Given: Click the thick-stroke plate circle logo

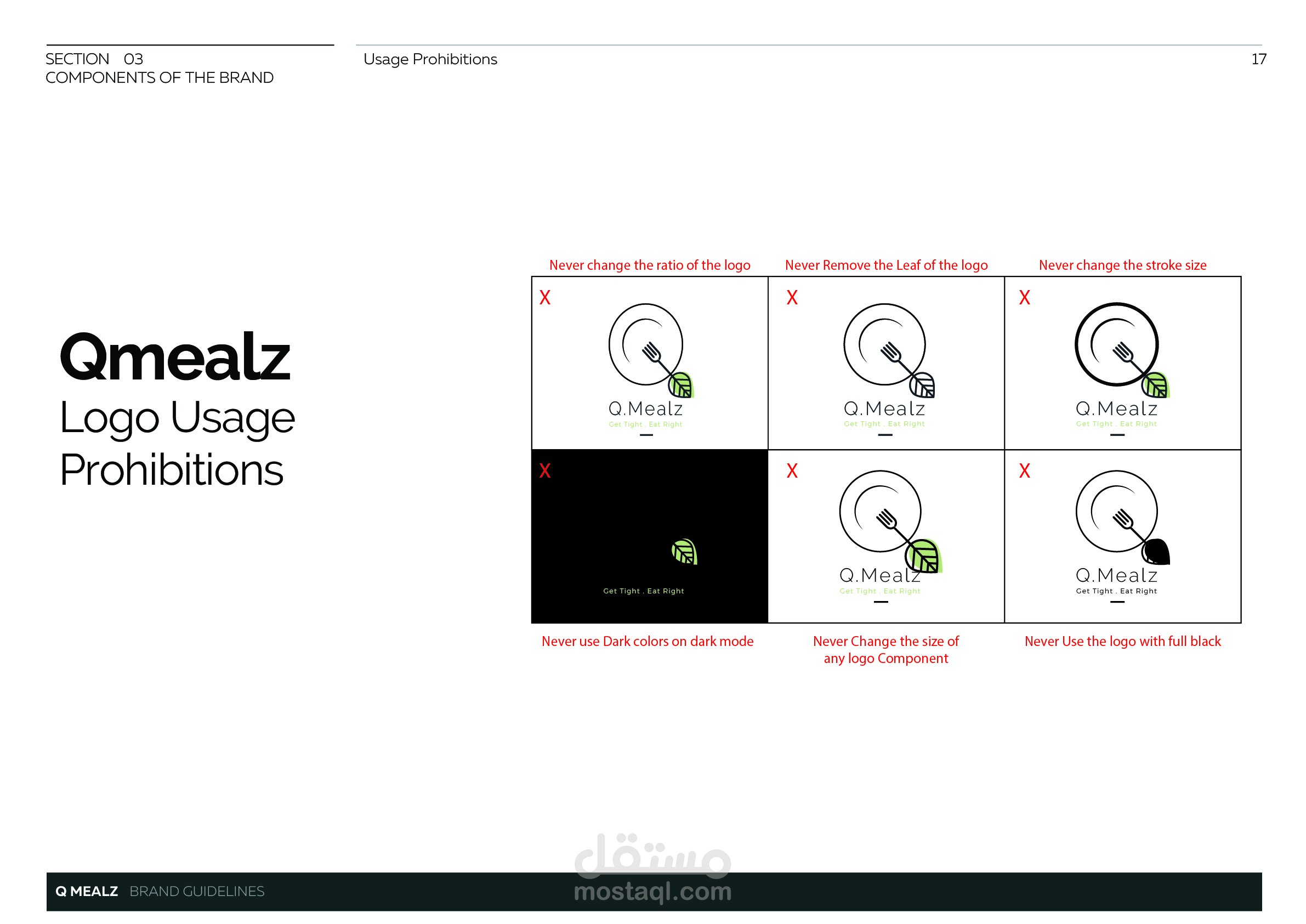Looking at the screenshot, I should tap(1116, 345).
